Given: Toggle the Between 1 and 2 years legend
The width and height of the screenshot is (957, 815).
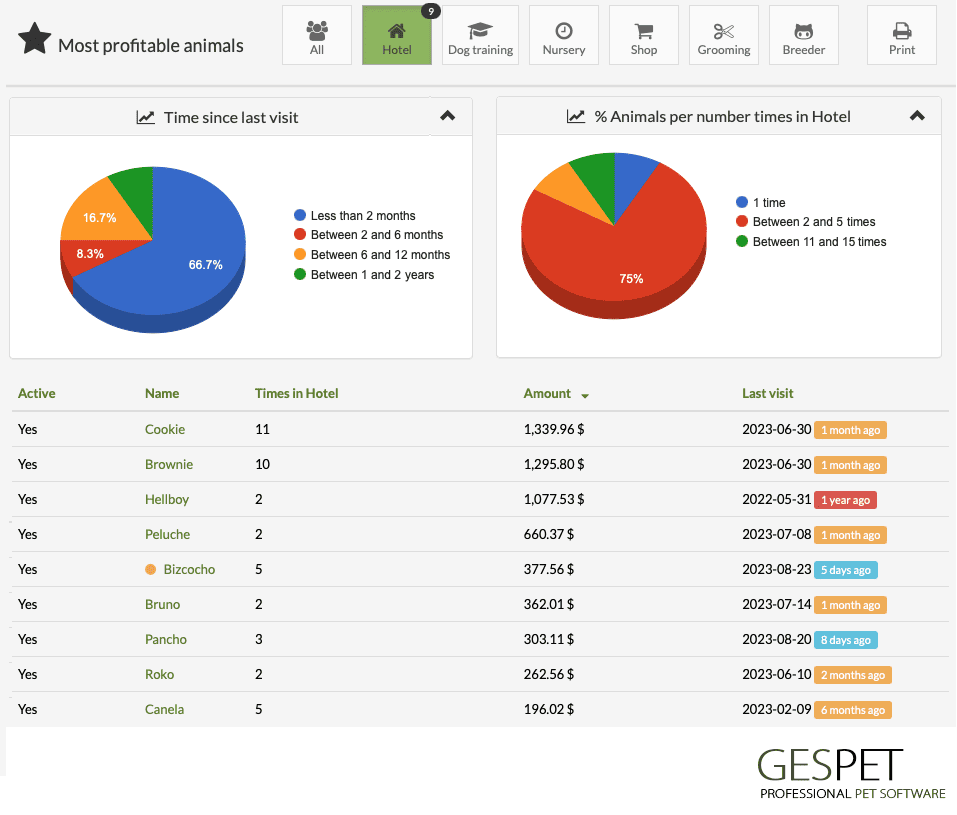Looking at the screenshot, I should point(364,275).
